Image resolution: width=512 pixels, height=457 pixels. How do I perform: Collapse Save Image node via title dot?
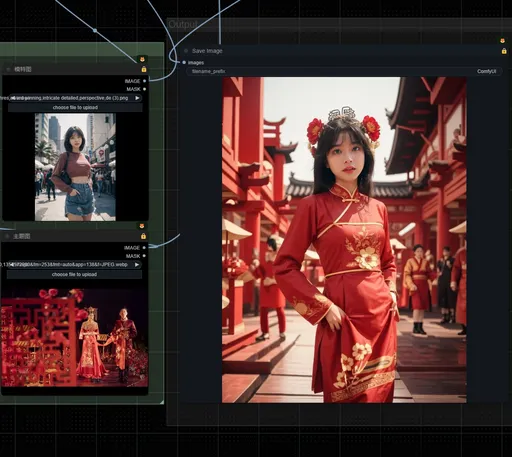[x=186, y=51]
